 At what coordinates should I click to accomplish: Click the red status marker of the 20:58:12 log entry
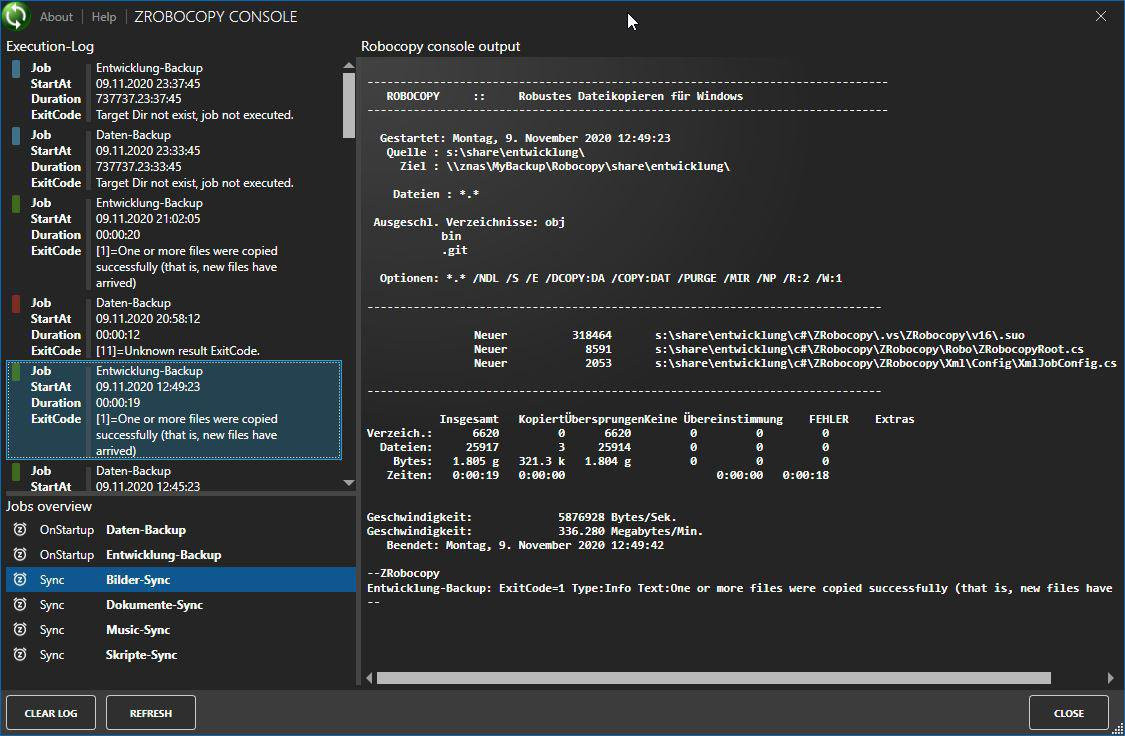16,303
